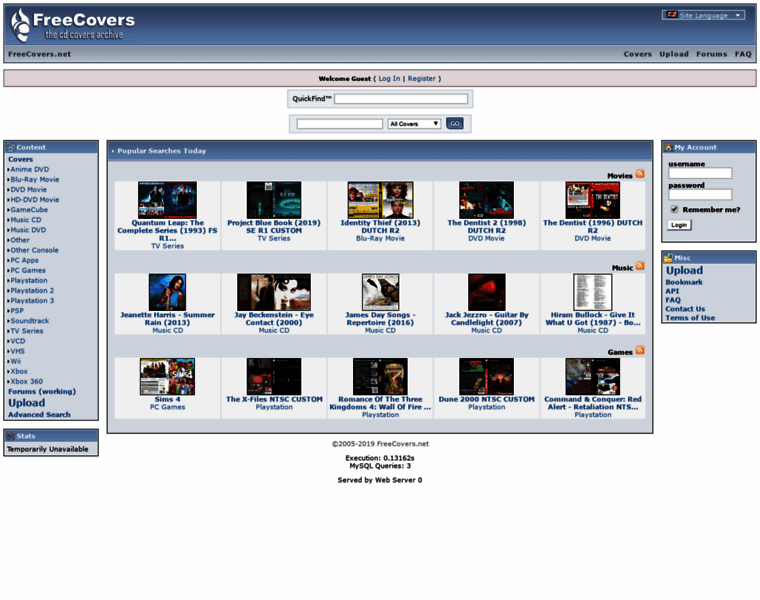This screenshot has height=600, width=760.
Task: Click Terms of Use link
Action: pyautogui.click(x=690, y=318)
